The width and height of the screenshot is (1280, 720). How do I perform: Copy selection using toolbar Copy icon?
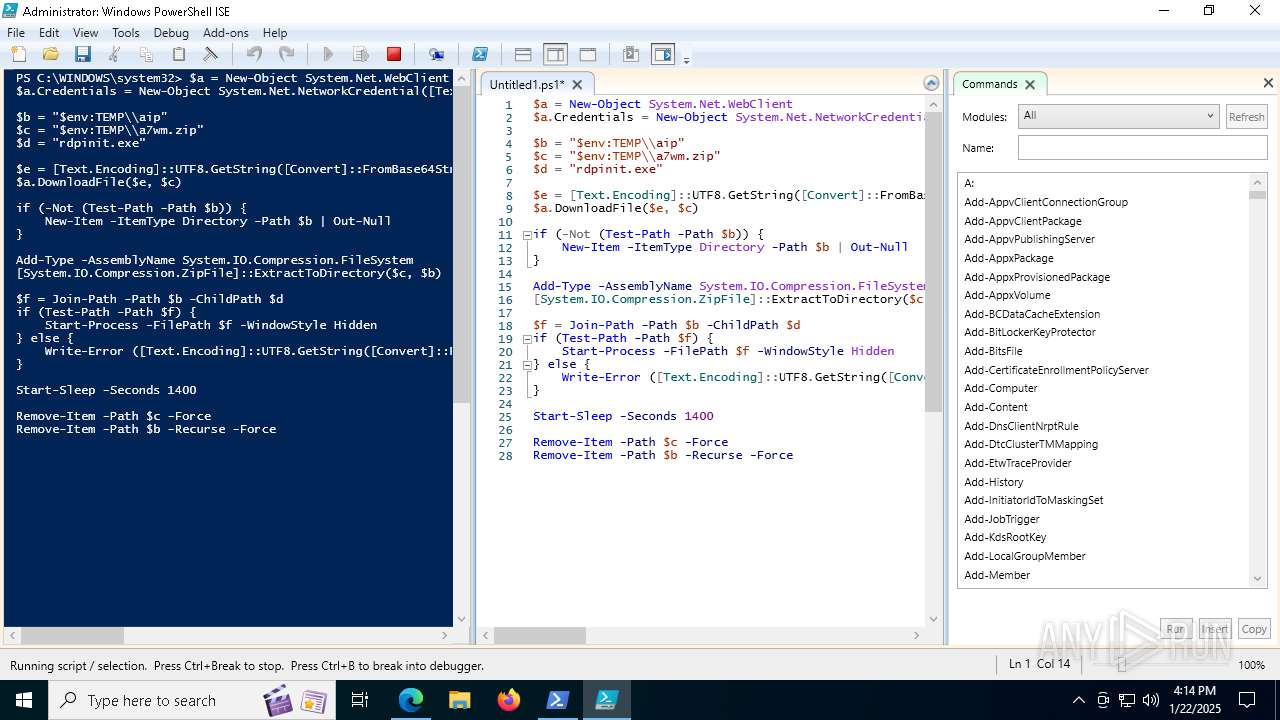click(x=146, y=54)
